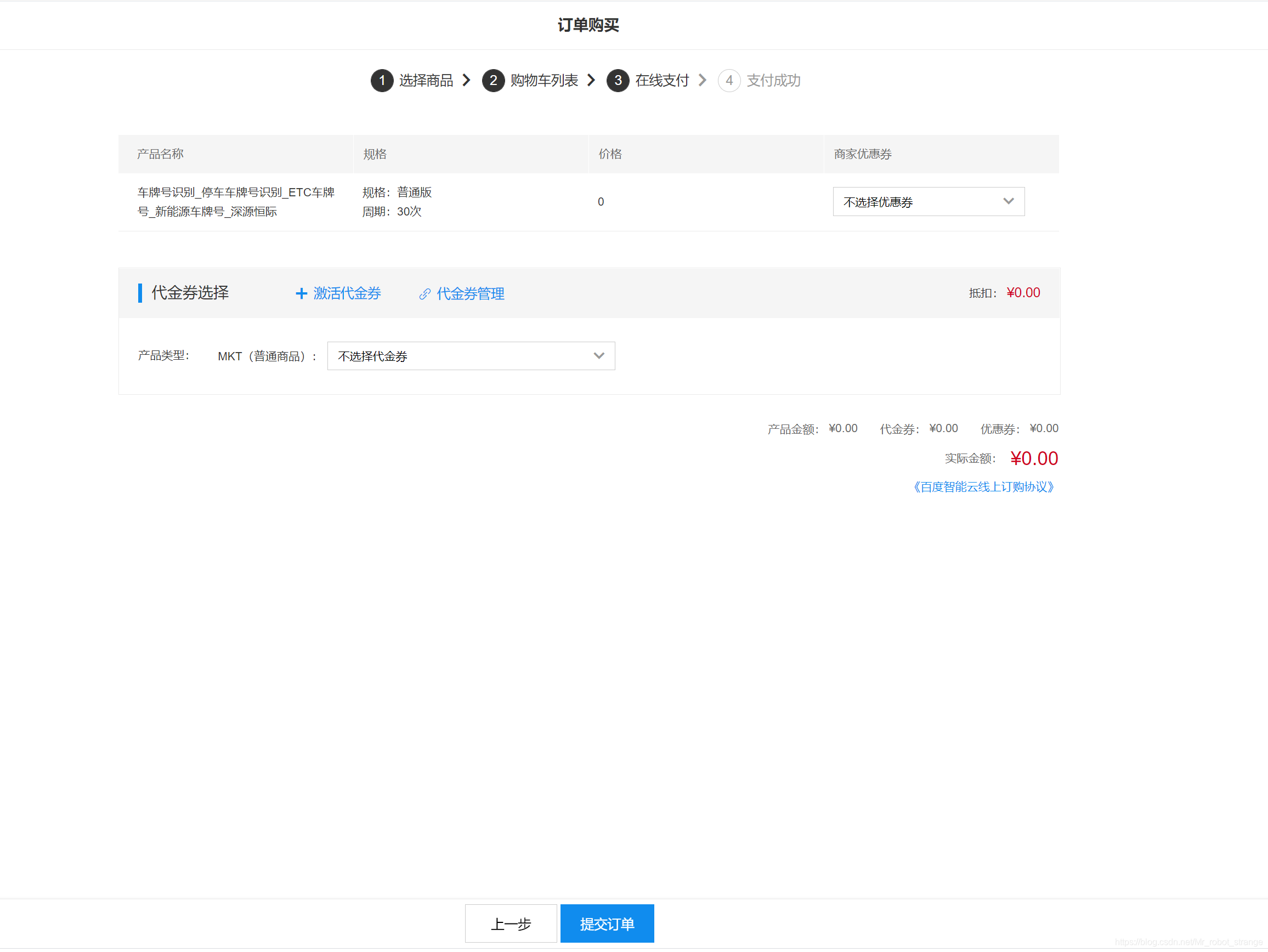Click the red ¥0.00 actual amount value

point(1034,458)
